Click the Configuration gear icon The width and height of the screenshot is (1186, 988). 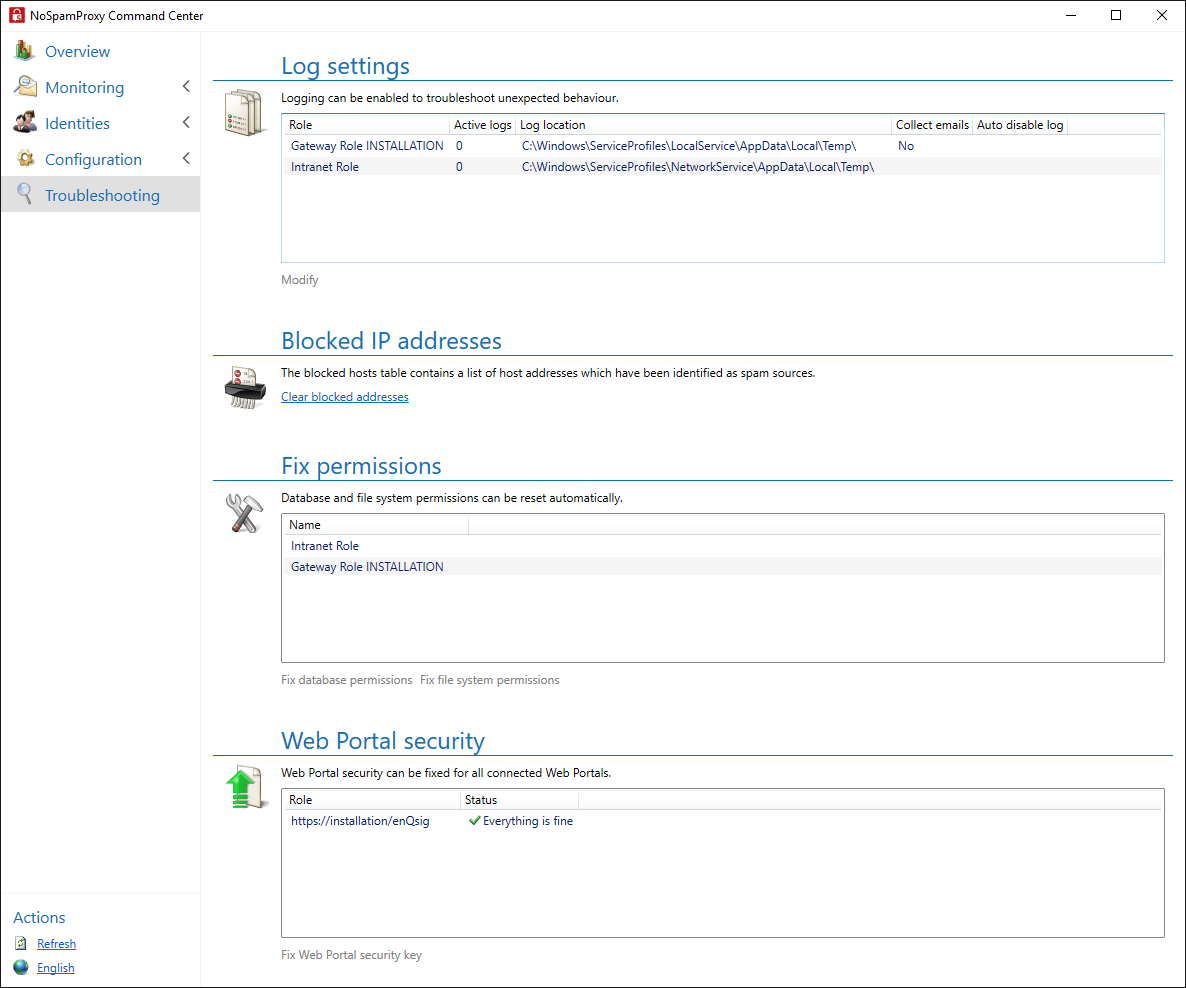(26, 158)
